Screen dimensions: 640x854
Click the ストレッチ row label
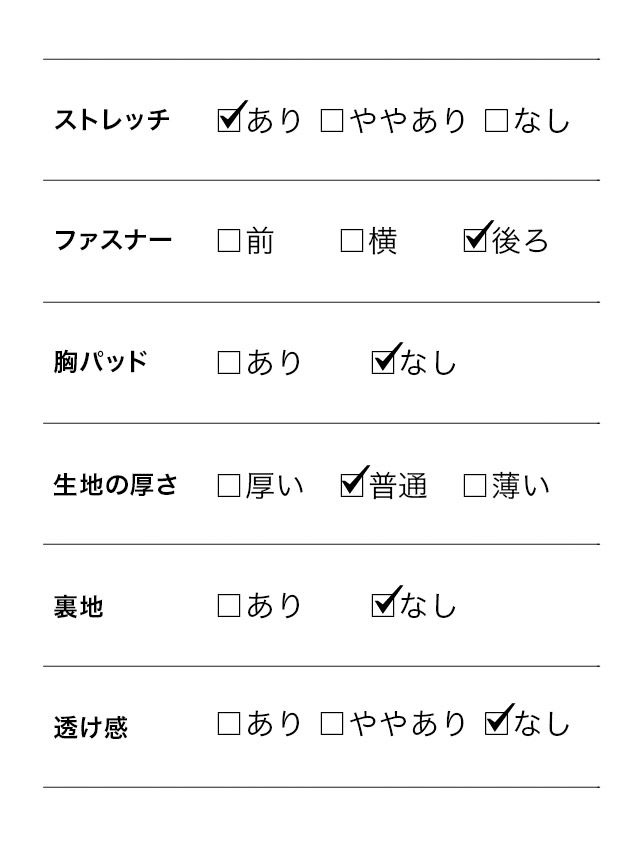pos(112,121)
